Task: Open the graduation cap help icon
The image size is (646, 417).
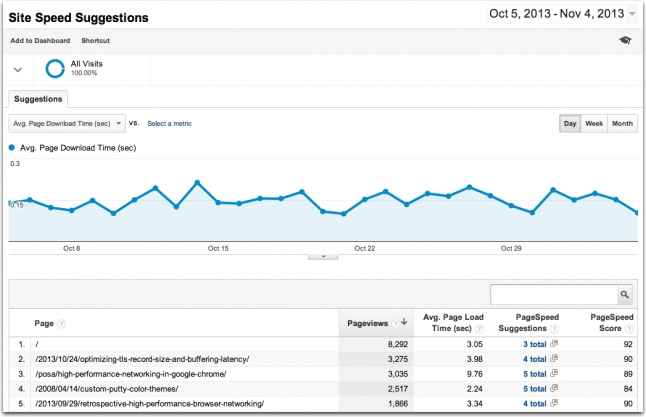Action: point(625,40)
